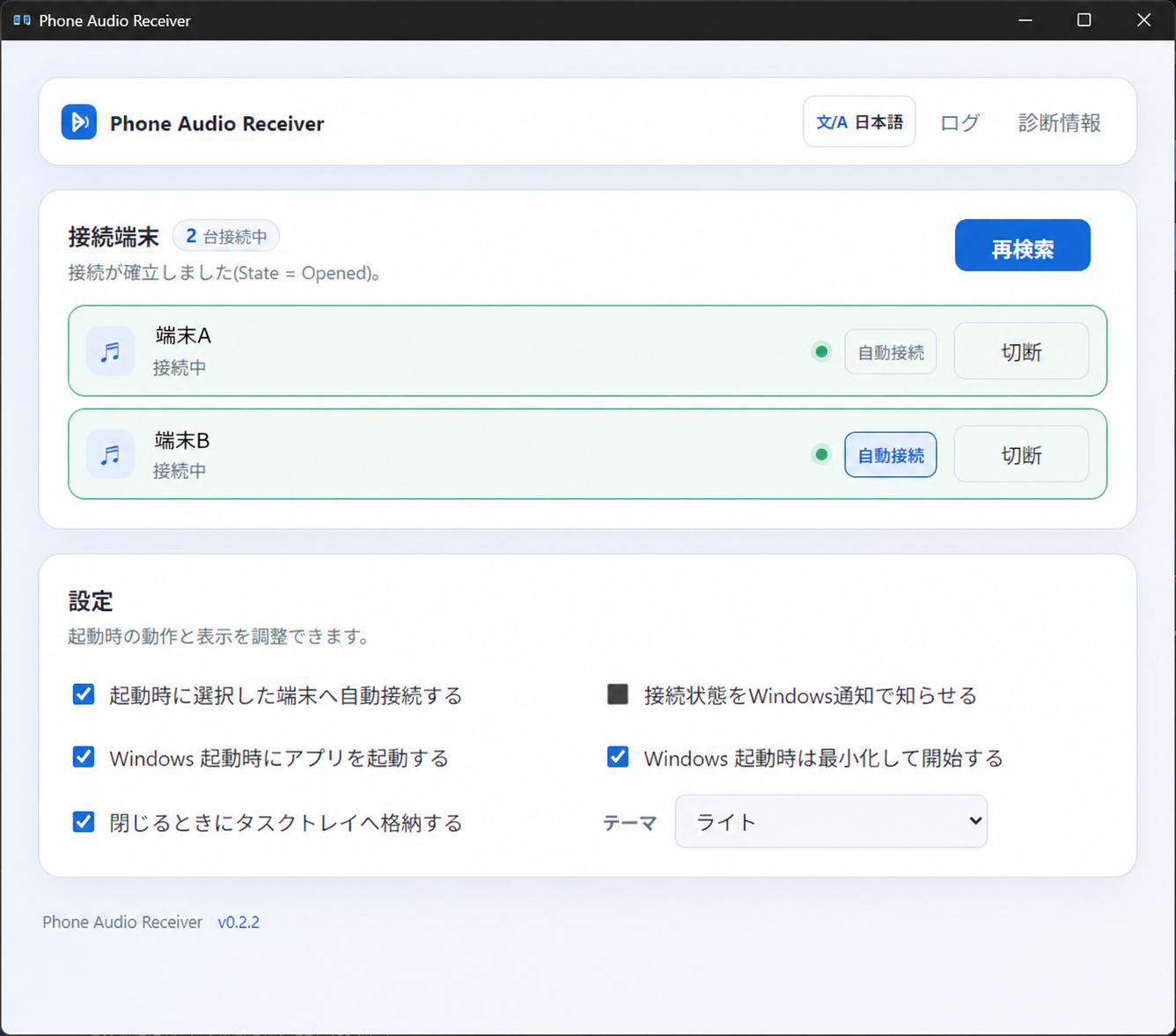The image size is (1176, 1036).
Task: Click the green status dot for 端末B
Action: click(x=821, y=455)
